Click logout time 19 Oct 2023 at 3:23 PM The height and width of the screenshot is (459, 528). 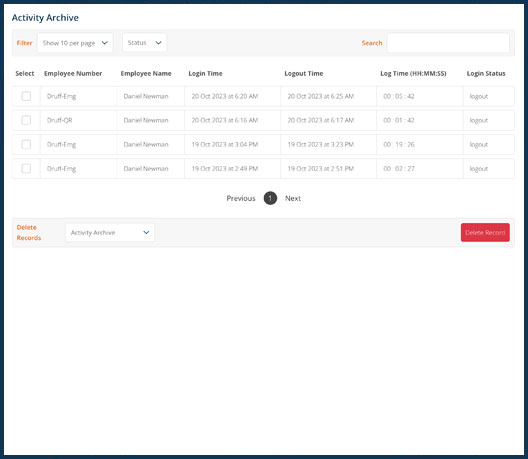tap(321, 144)
